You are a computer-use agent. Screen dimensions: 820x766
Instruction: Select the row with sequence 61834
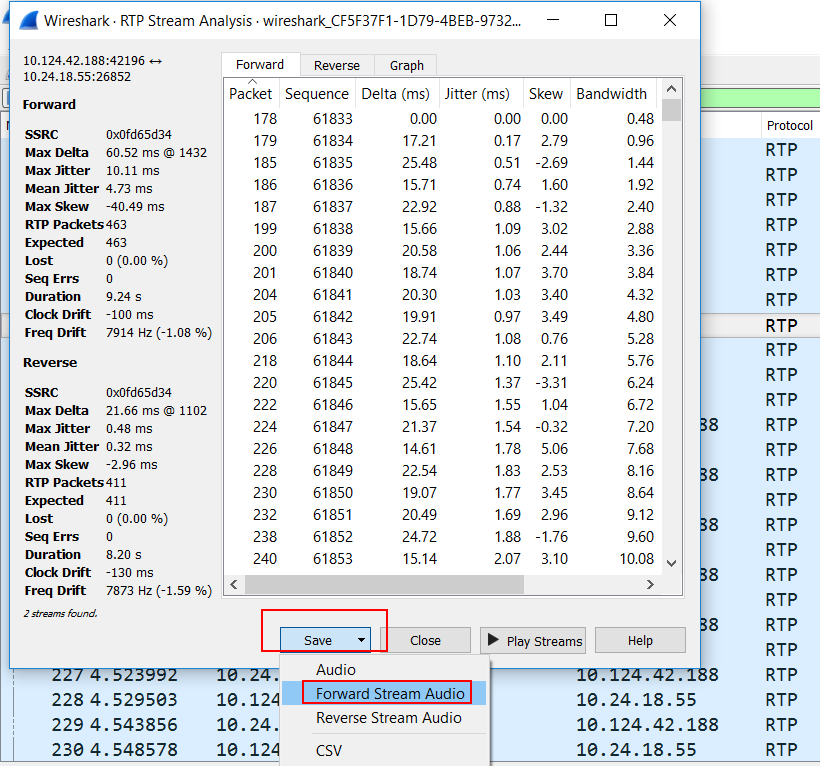click(442, 141)
